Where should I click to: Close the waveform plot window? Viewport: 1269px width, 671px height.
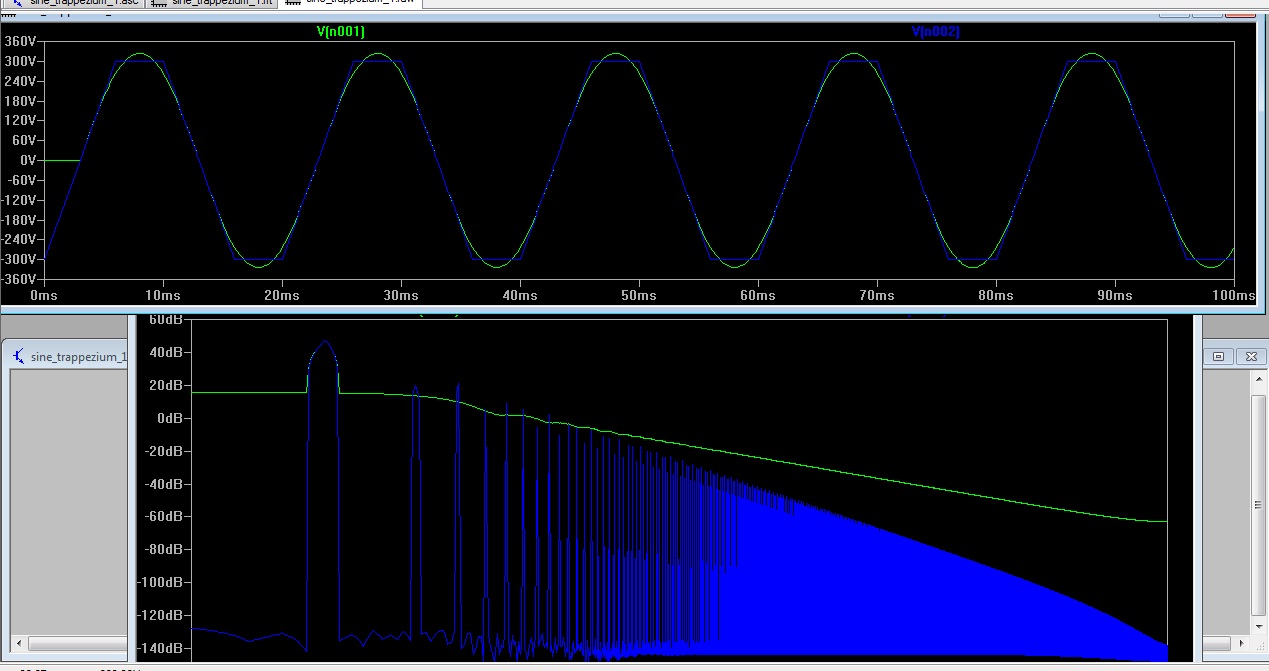(x=1240, y=14)
